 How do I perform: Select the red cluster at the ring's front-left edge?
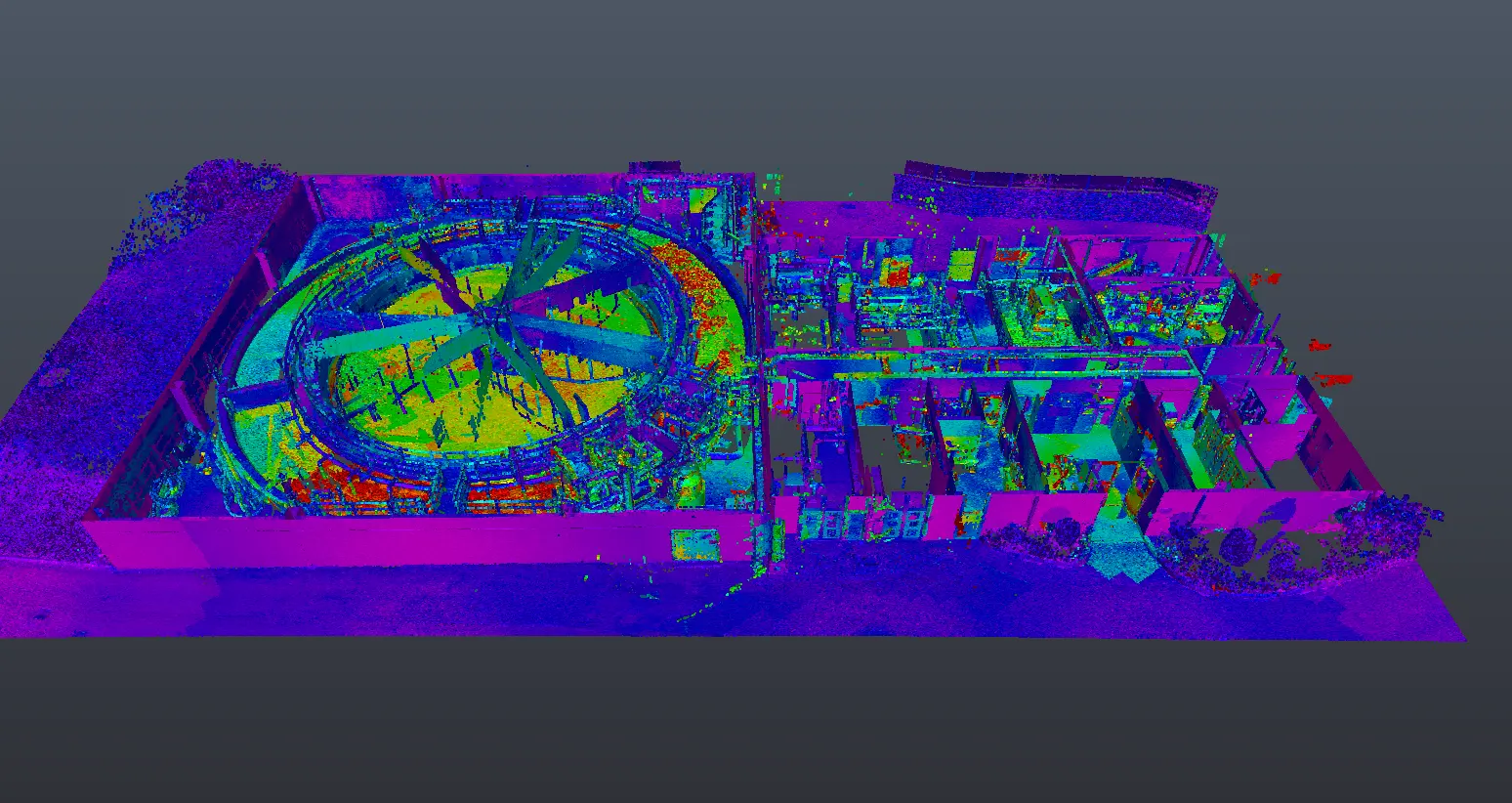pos(322,481)
